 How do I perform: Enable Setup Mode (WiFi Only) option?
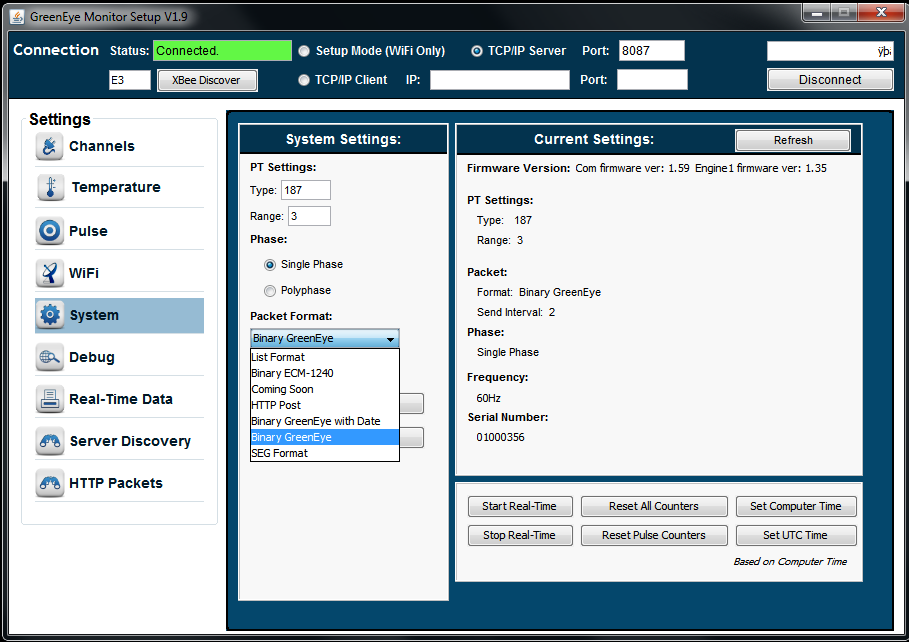click(x=304, y=51)
